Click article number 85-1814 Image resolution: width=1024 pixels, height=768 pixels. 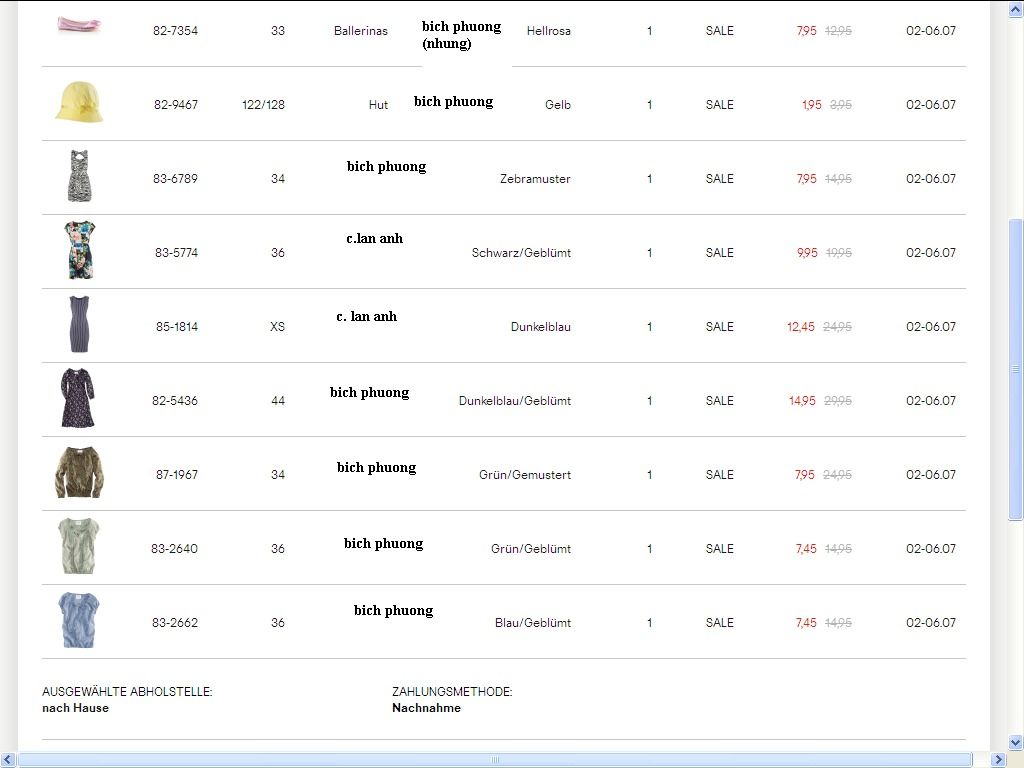coord(176,327)
